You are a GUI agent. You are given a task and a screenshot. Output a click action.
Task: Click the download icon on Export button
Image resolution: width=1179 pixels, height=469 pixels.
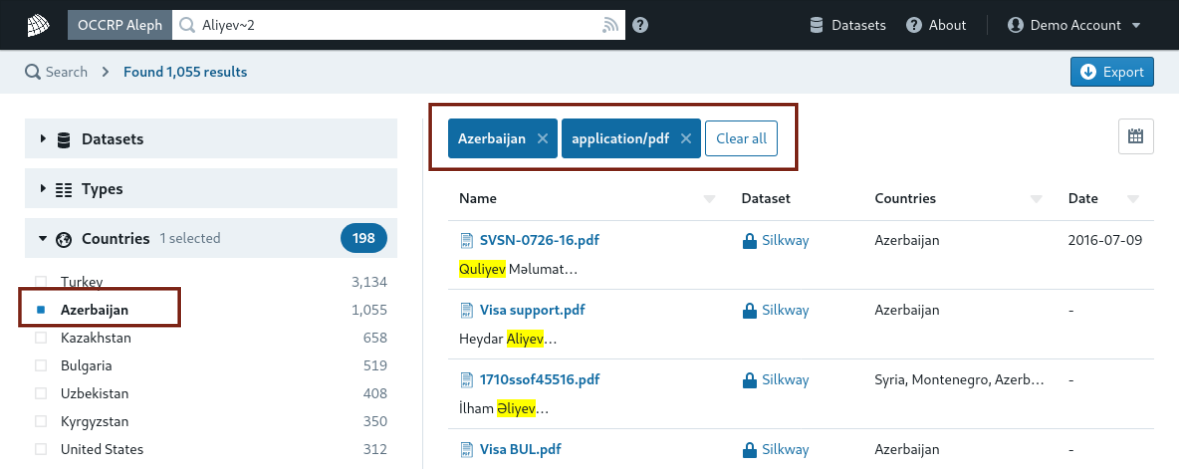[x=1087, y=72]
